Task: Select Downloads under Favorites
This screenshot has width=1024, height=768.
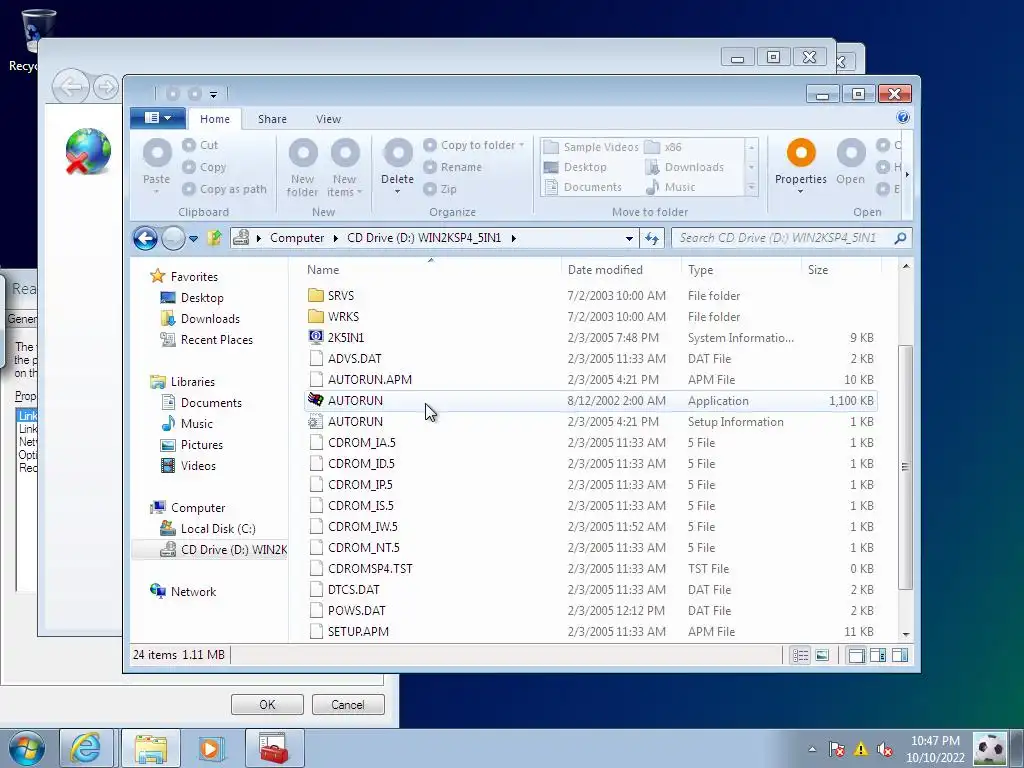Action: pos(210,319)
